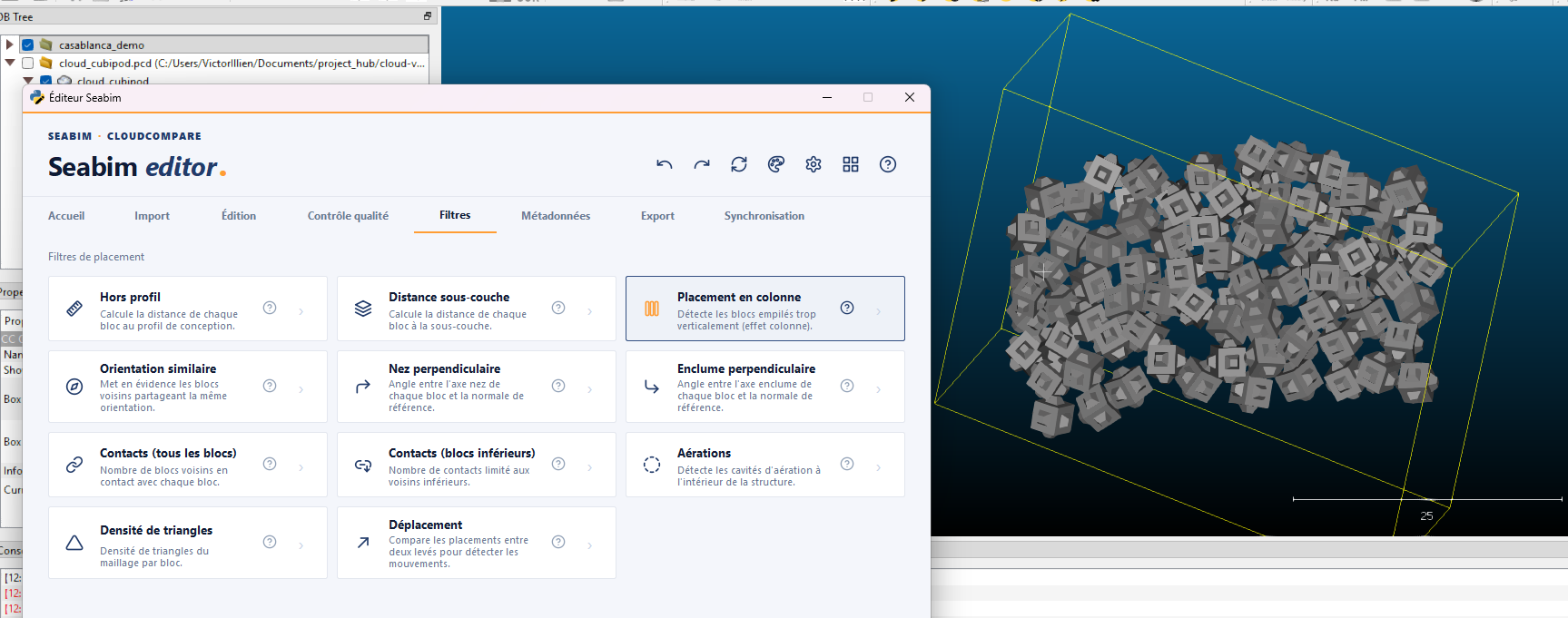Open Enclume perpendiculaire via its chevron arrow
Viewport: 1568px width, 618px height.
(x=879, y=389)
